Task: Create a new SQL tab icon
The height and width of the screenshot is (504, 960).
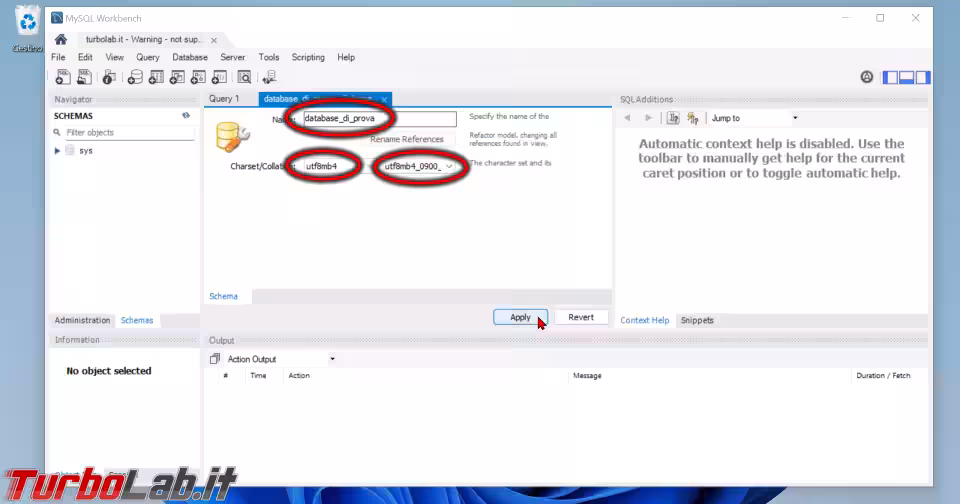Action: coord(63,77)
